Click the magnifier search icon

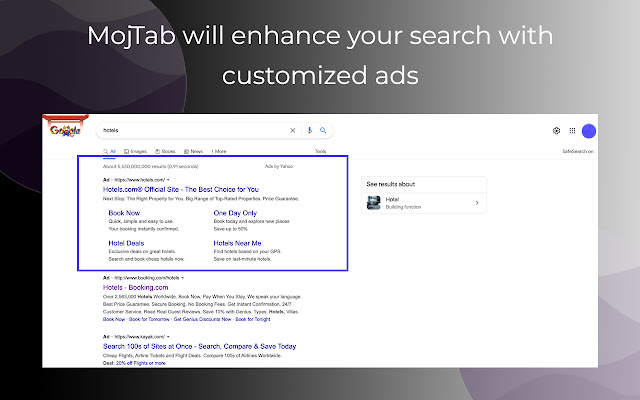(x=323, y=130)
